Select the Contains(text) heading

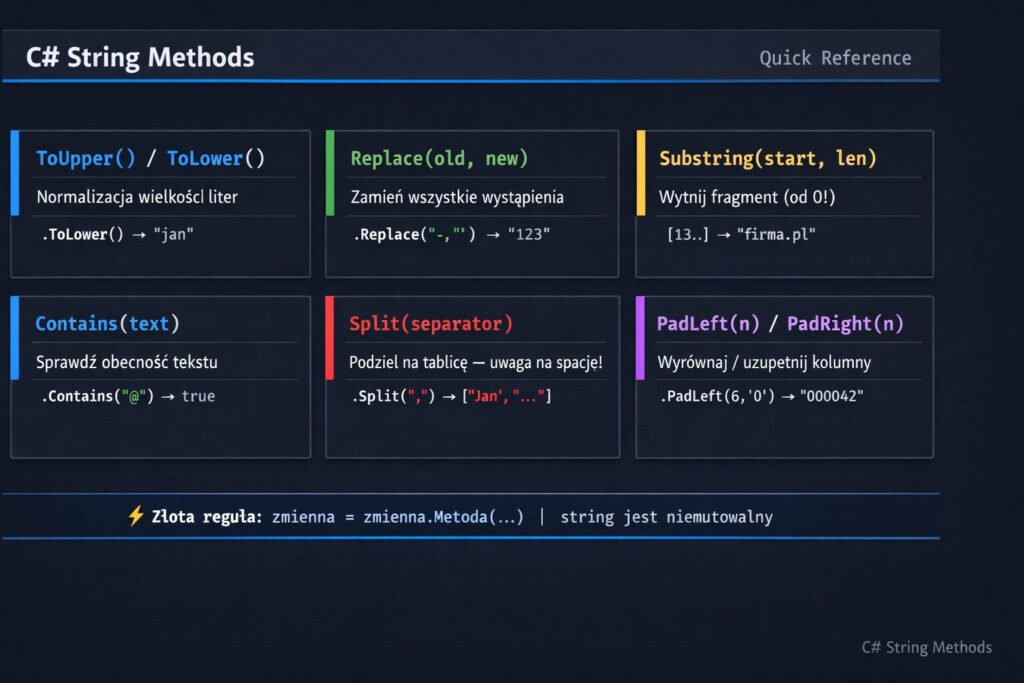point(107,324)
